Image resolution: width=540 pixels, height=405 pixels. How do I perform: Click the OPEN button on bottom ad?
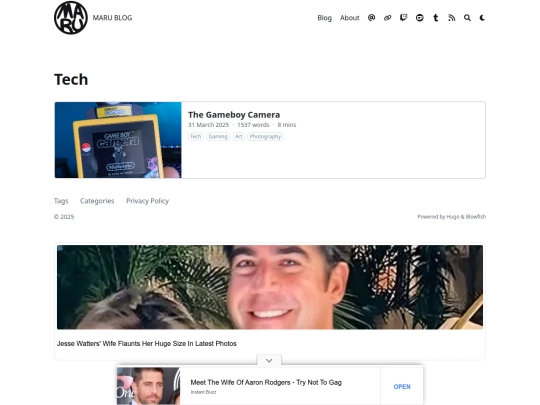402,387
